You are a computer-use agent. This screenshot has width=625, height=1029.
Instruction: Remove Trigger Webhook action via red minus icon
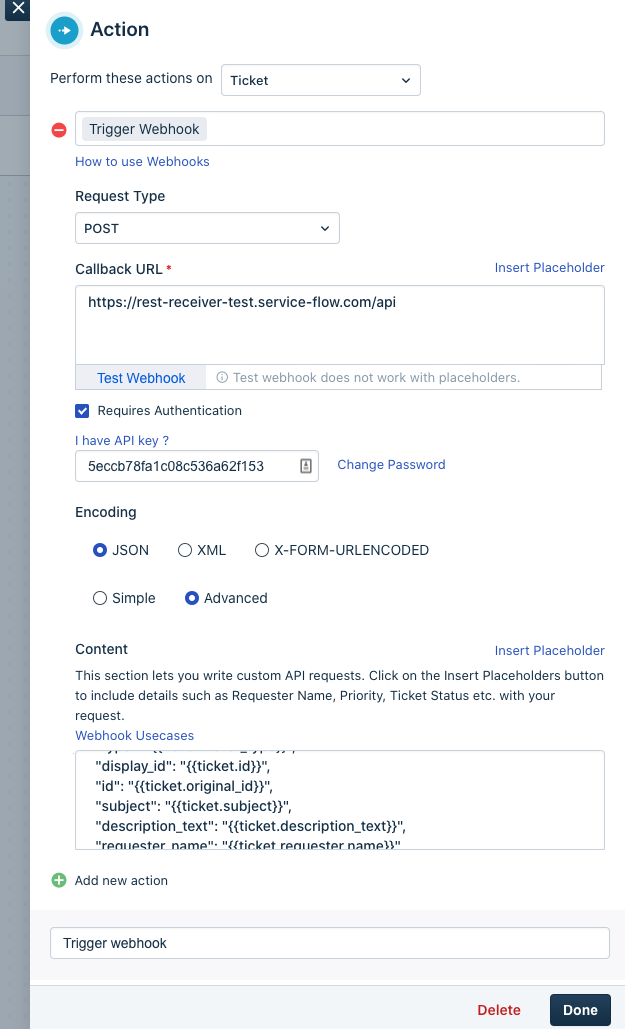click(59, 130)
